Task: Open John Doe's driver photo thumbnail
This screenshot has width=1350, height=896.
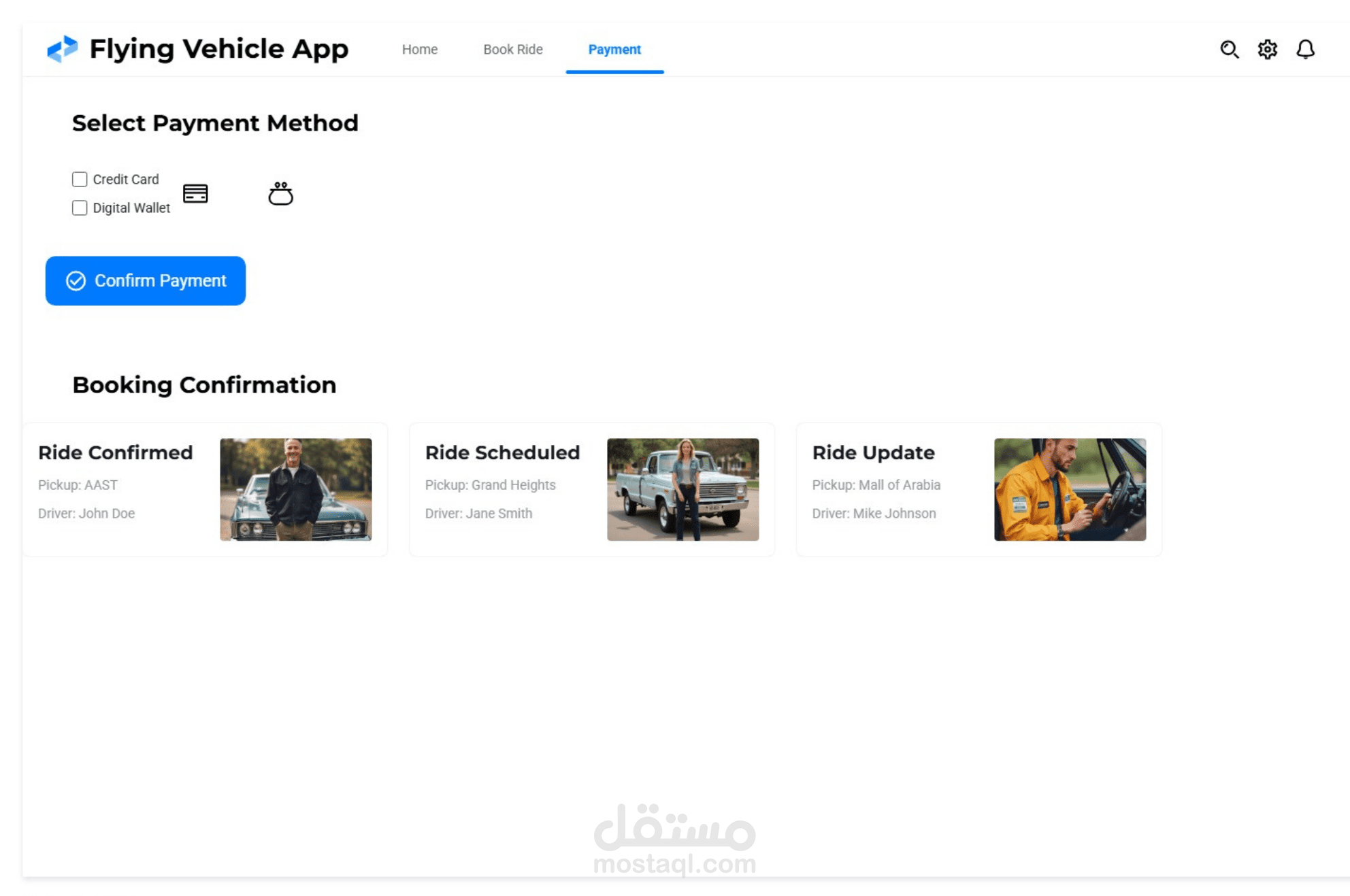Action: pyautogui.click(x=295, y=489)
